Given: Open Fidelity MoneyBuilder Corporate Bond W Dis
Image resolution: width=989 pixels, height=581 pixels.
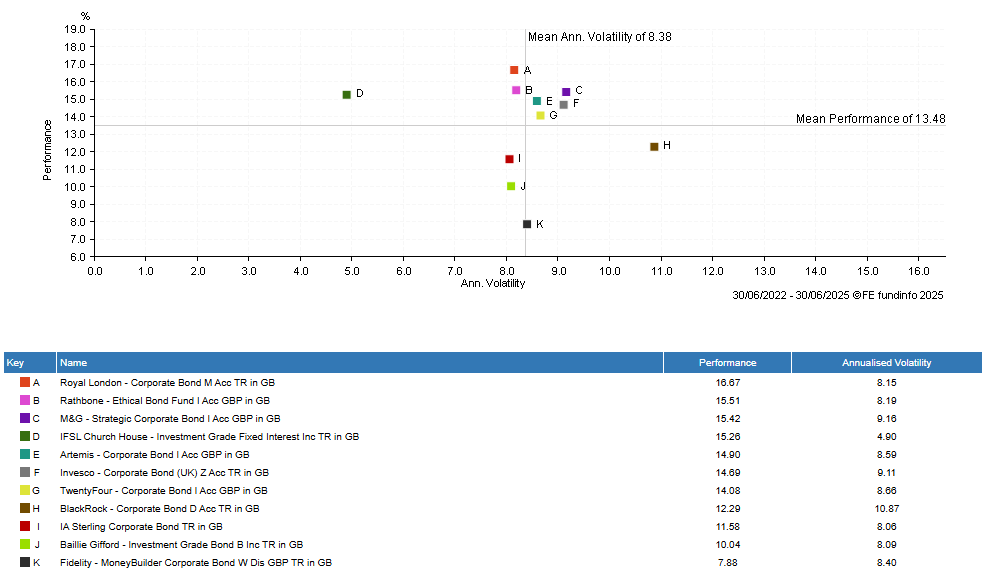Looking at the screenshot, I should pos(196,562).
